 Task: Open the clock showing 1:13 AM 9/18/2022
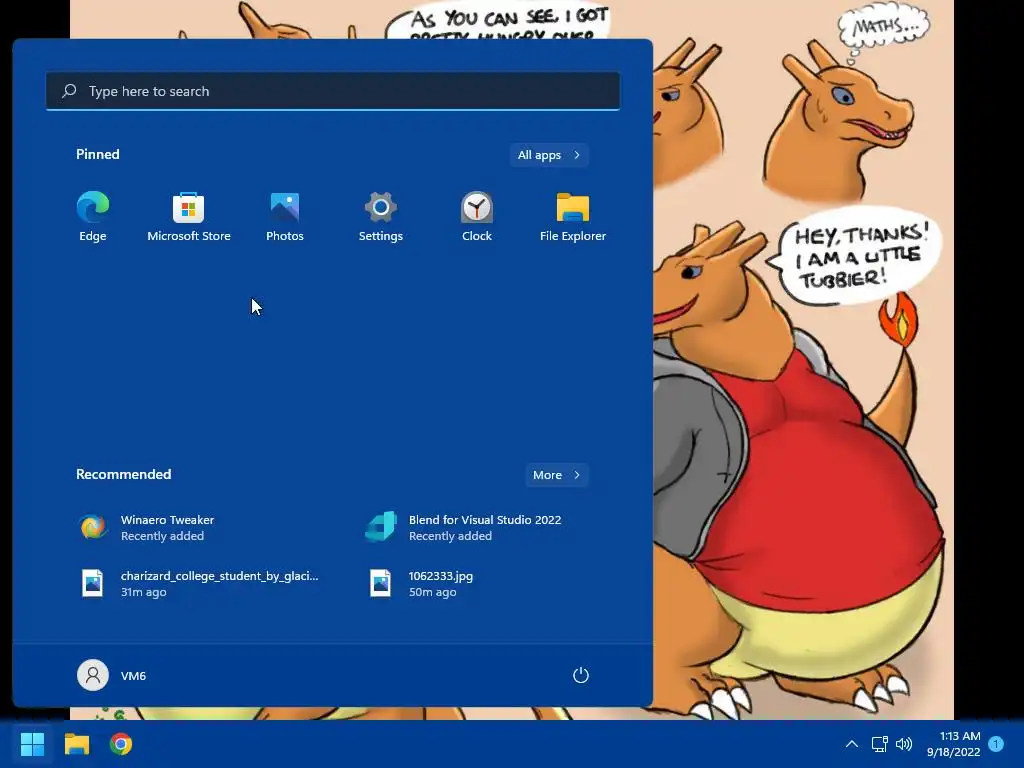953,744
